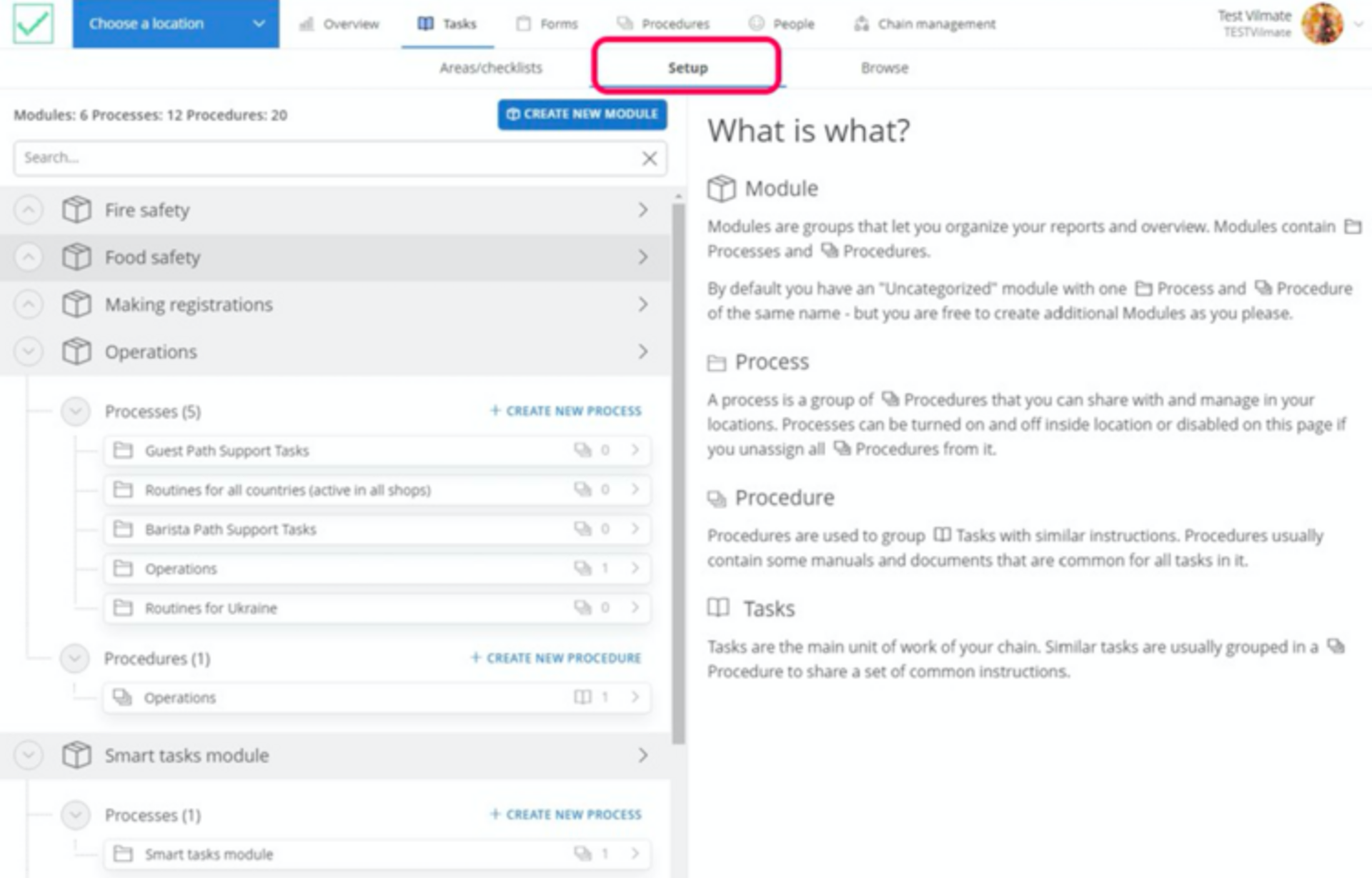The width and height of the screenshot is (1372, 878).
Task: Collapse the Operations module circle toggle
Action: [x=29, y=351]
